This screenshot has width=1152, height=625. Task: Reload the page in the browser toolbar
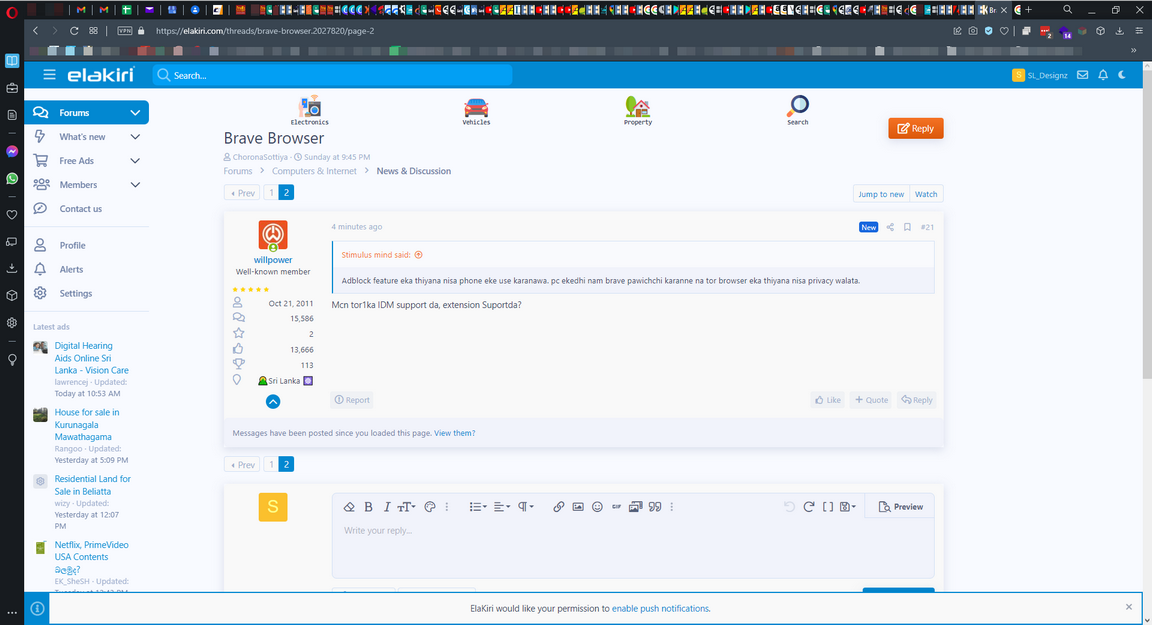point(73,31)
